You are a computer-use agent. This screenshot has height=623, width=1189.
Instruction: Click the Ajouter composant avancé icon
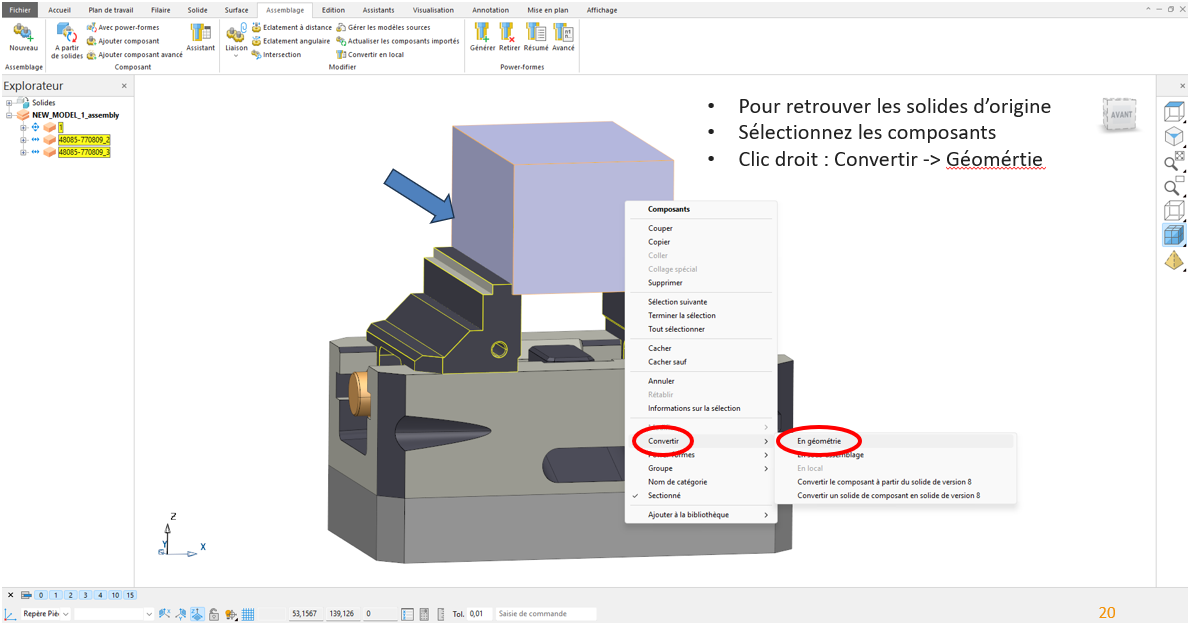point(91,55)
